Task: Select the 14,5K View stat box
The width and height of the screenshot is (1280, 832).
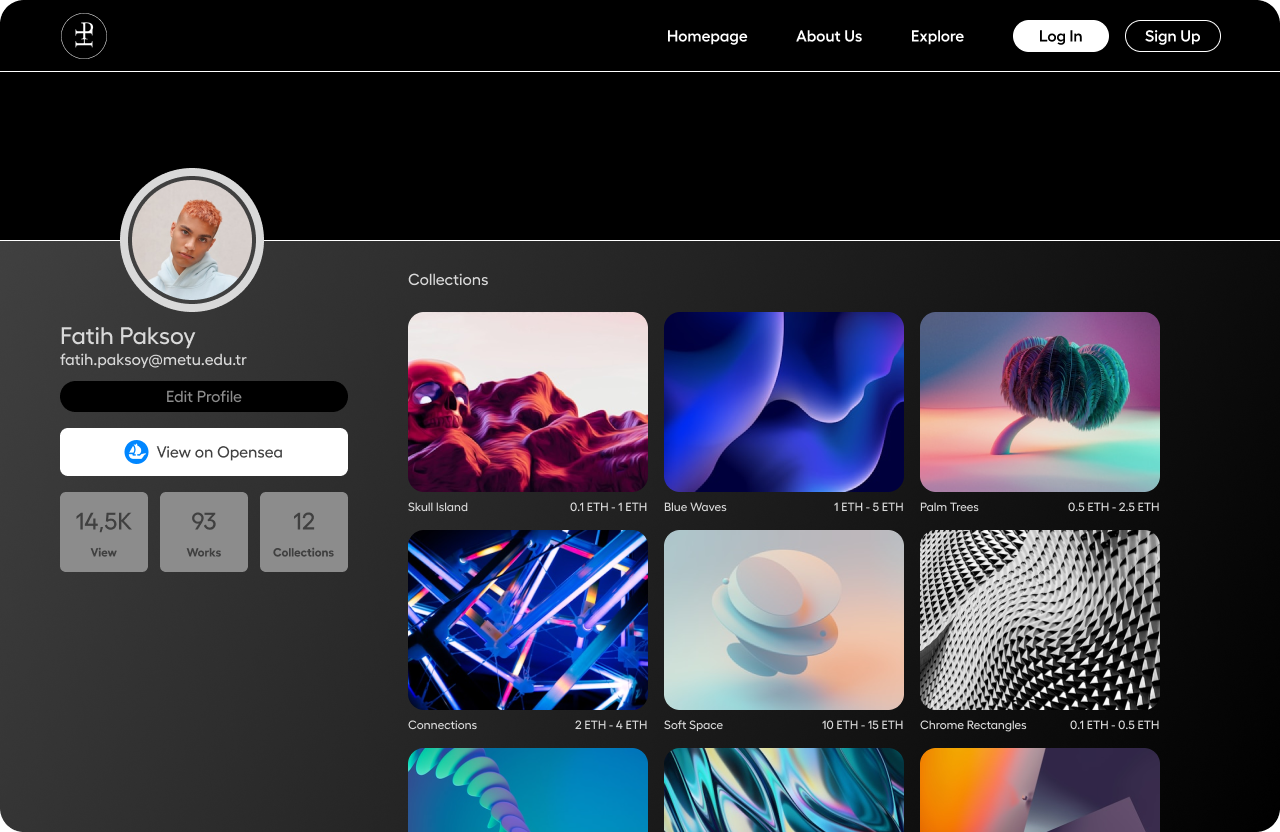Action: [104, 532]
